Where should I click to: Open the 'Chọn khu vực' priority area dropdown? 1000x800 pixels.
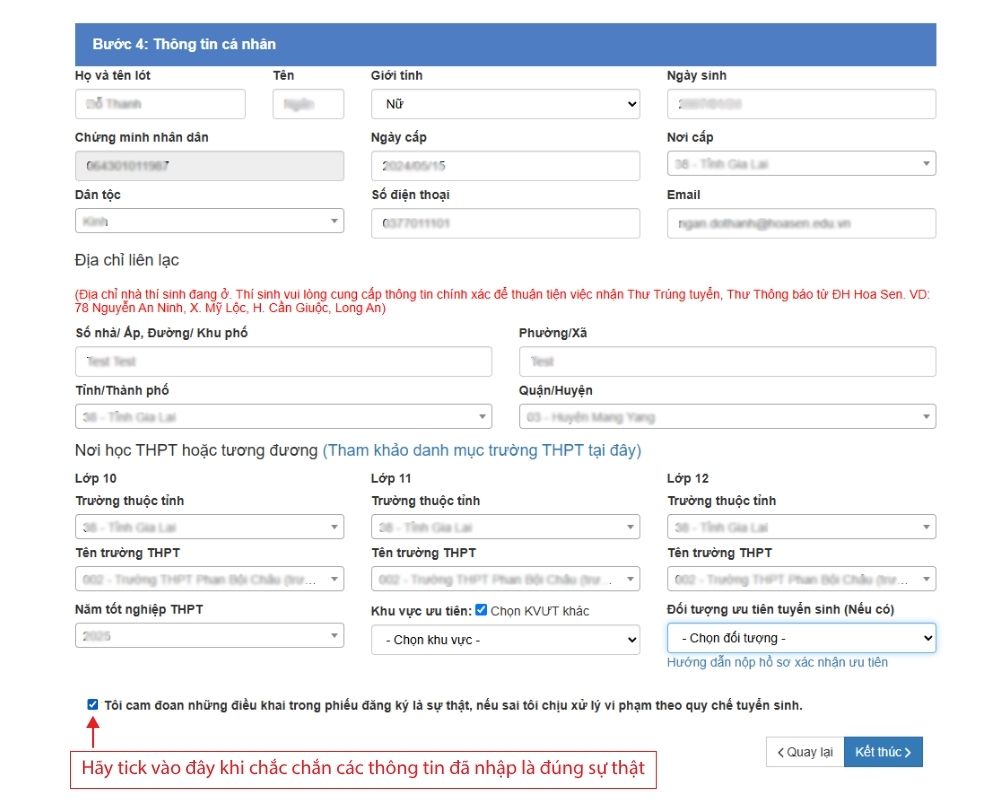(x=505, y=639)
